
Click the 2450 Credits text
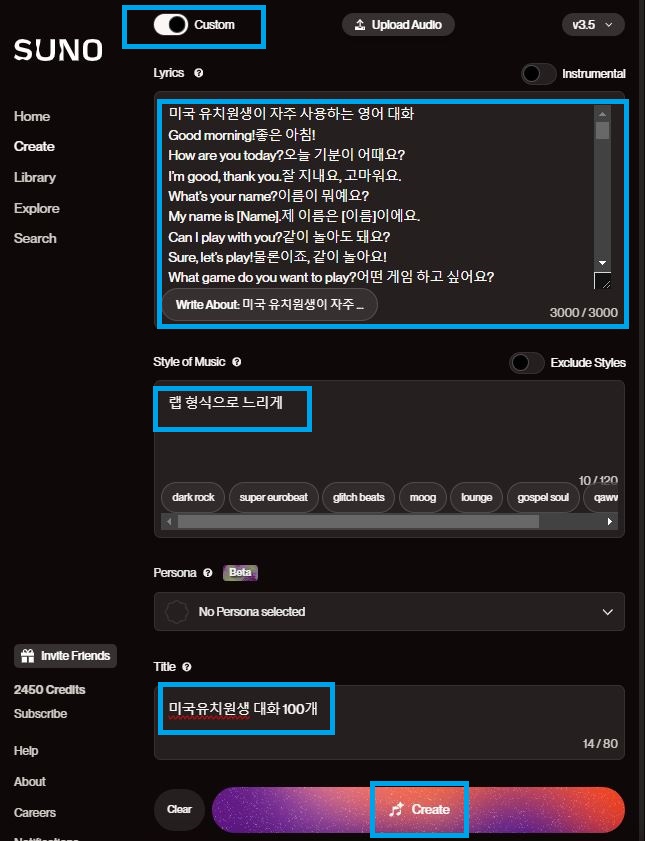pos(49,690)
